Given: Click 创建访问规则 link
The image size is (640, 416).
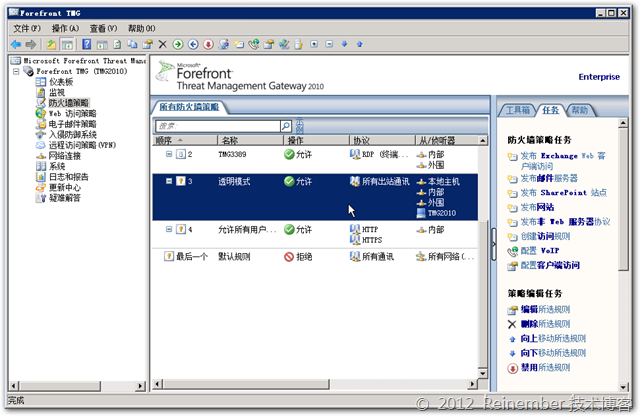Looking at the screenshot, I should click(x=545, y=236).
